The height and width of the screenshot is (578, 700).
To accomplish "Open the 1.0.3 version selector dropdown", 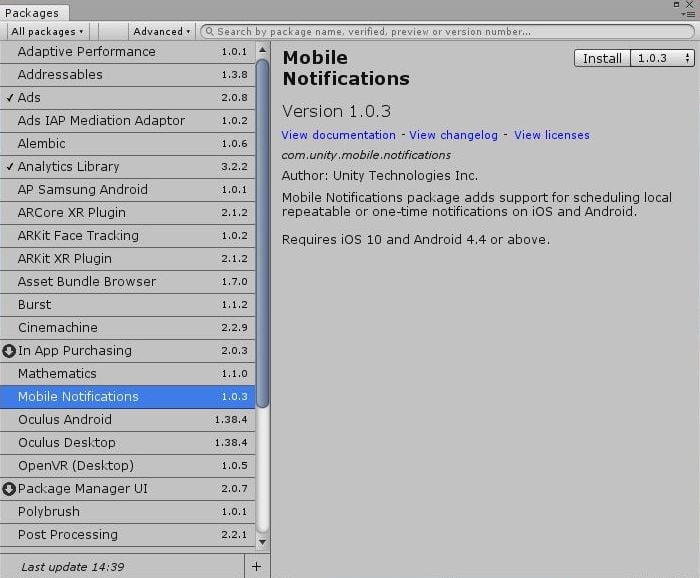I will [x=662, y=58].
